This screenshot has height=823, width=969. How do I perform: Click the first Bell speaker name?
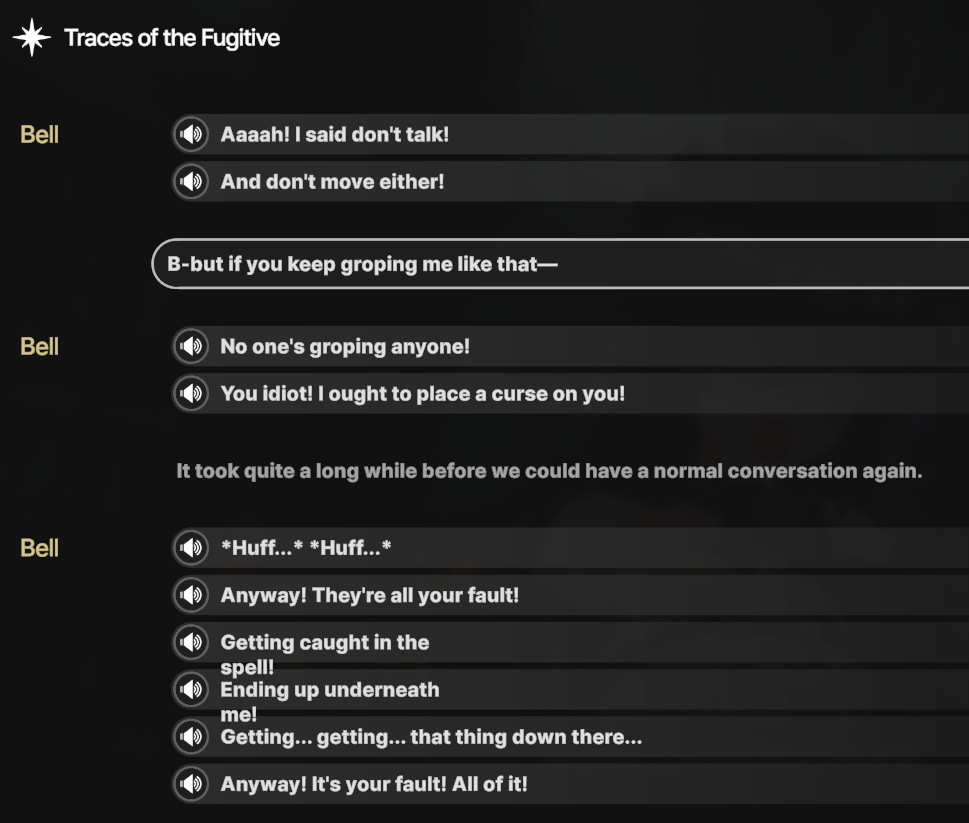[x=40, y=134]
